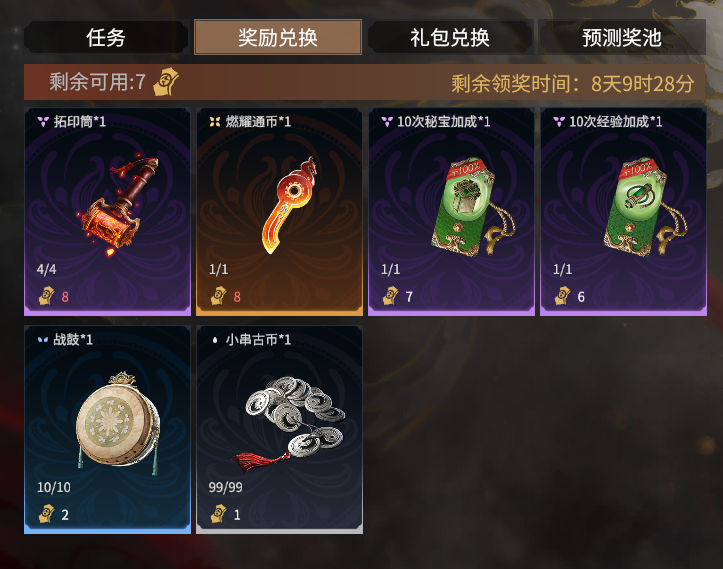The width and height of the screenshot is (723, 569).
Task: Click the purple rarity marker beside 拓印筒*1
Action: (x=43, y=122)
